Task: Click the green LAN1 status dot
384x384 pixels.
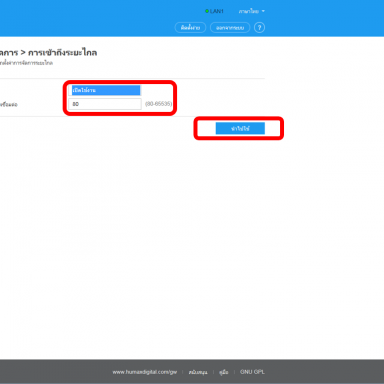Action: click(207, 11)
